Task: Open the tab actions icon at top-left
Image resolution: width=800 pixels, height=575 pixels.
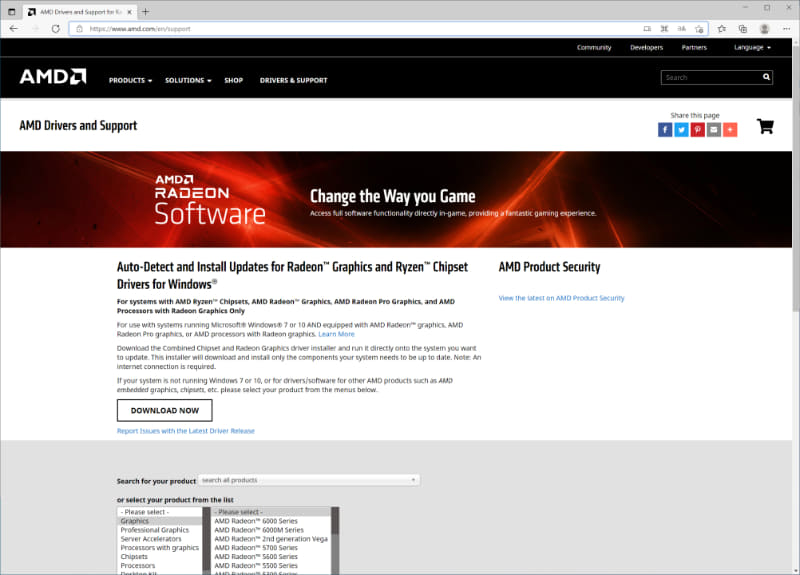Action: 12,11
